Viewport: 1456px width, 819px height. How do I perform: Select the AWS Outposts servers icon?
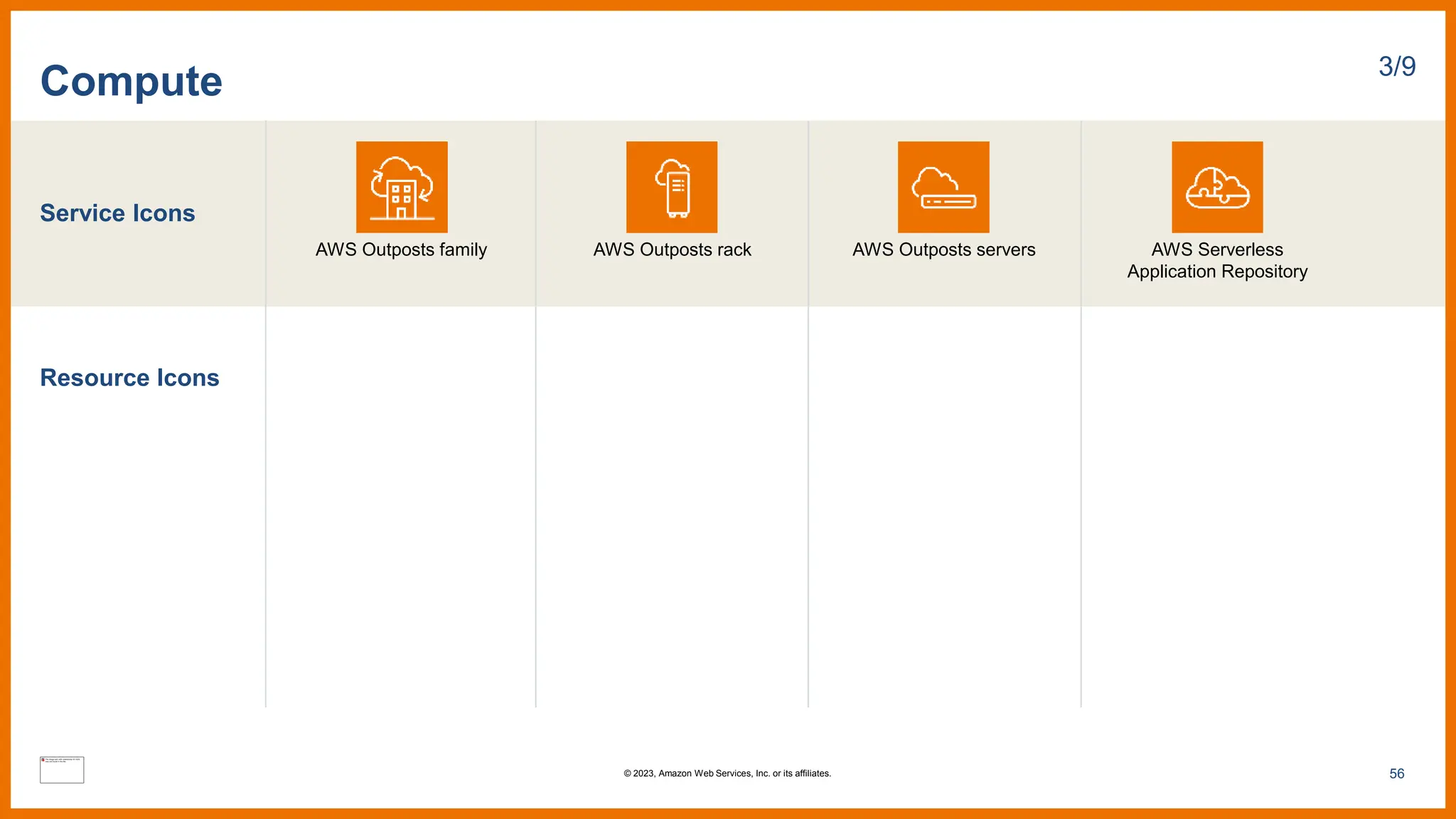pos(943,187)
